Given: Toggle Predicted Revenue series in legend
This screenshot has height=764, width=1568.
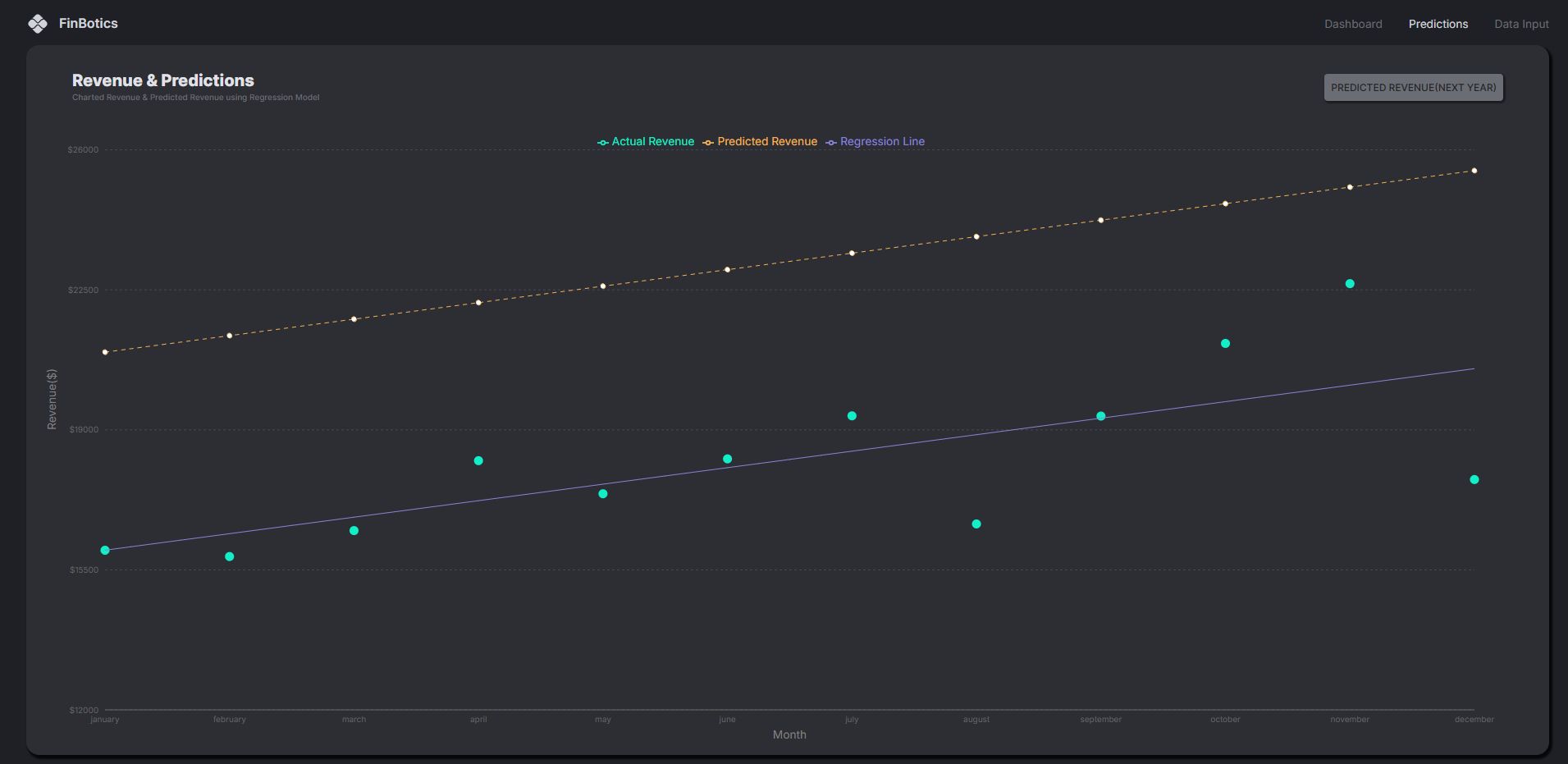Looking at the screenshot, I should click(x=766, y=142).
